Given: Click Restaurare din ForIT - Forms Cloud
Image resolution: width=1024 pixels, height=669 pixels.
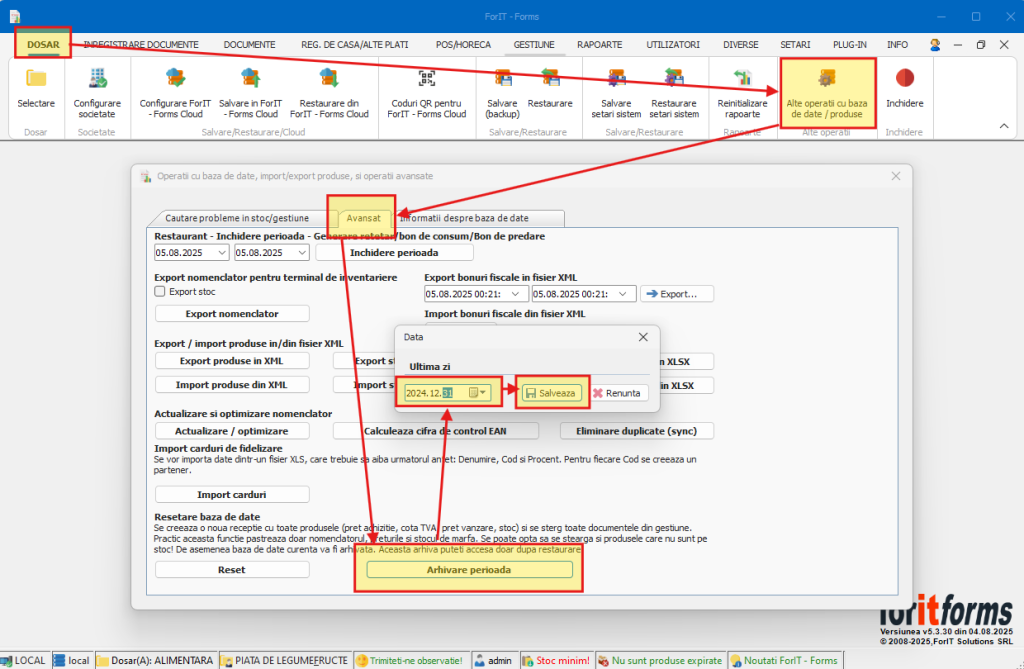Looking at the screenshot, I should click(329, 93).
